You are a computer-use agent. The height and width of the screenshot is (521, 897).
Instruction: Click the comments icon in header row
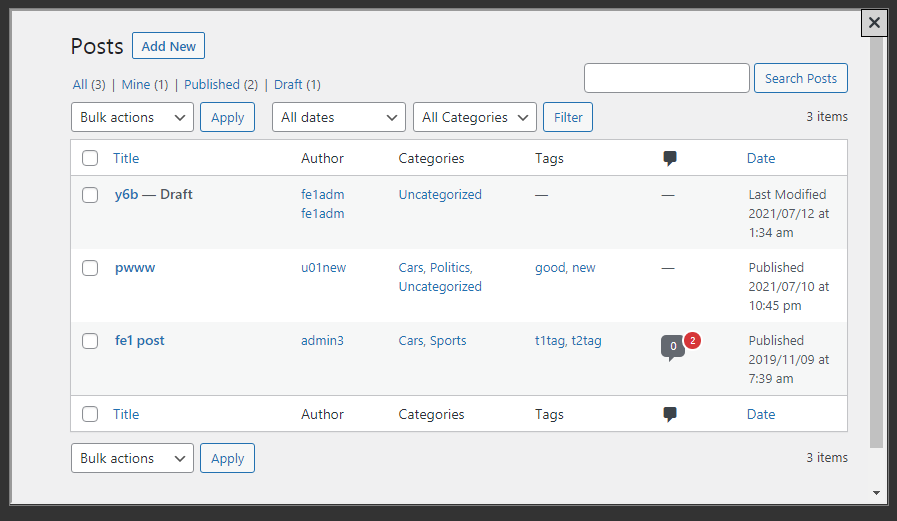point(670,158)
